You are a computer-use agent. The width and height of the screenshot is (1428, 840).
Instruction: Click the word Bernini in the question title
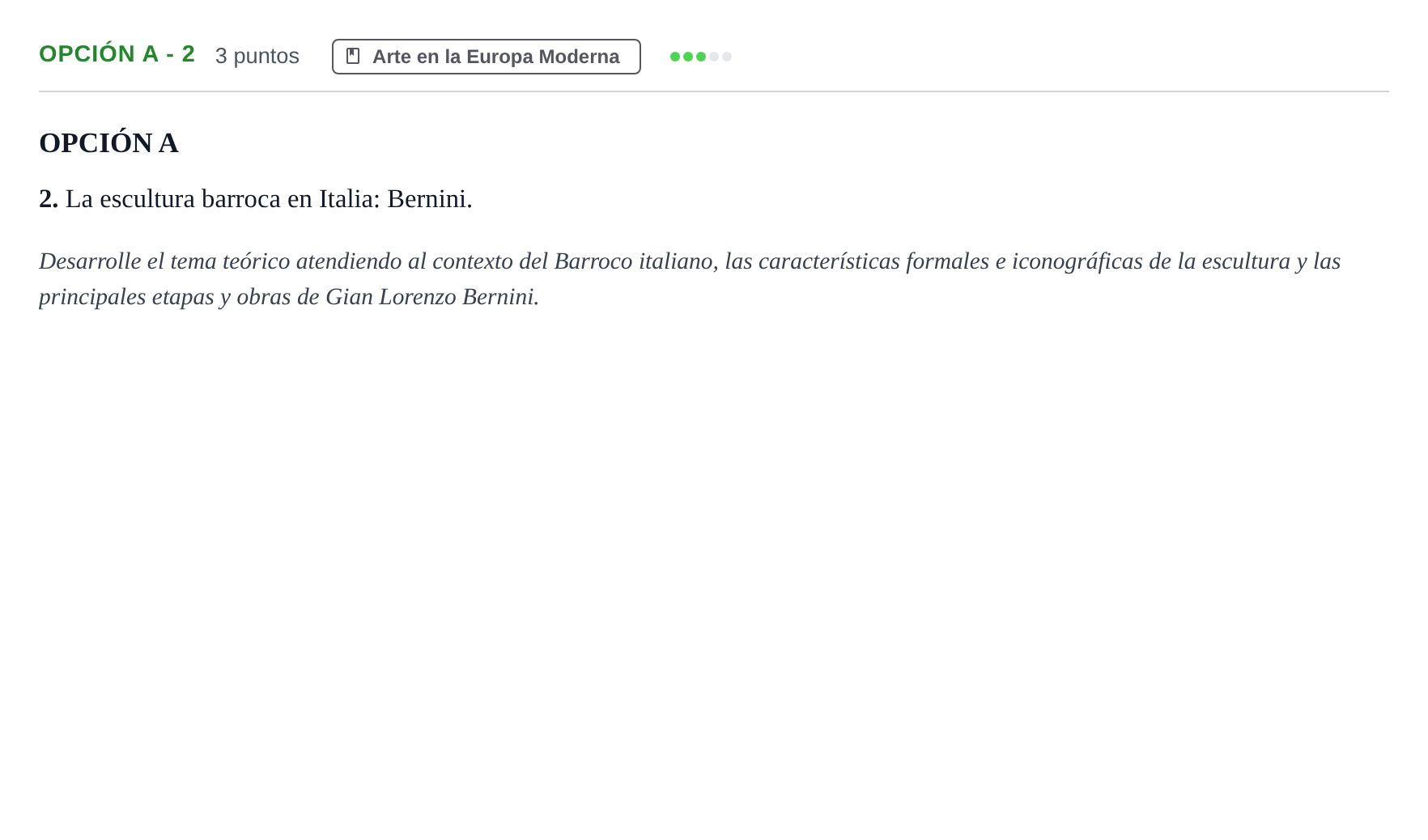pyautogui.click(x=429, y=199)
